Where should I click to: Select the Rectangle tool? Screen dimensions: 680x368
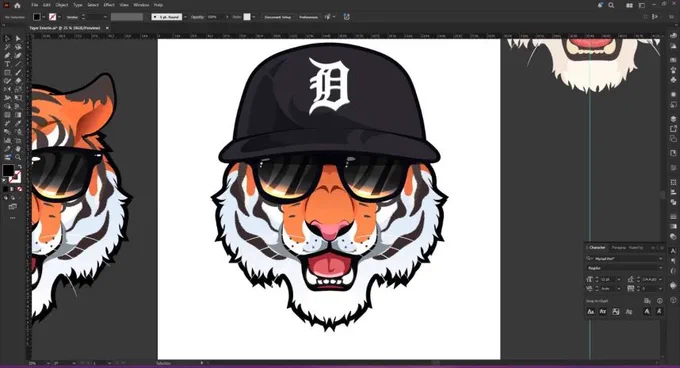coord(7,72)
